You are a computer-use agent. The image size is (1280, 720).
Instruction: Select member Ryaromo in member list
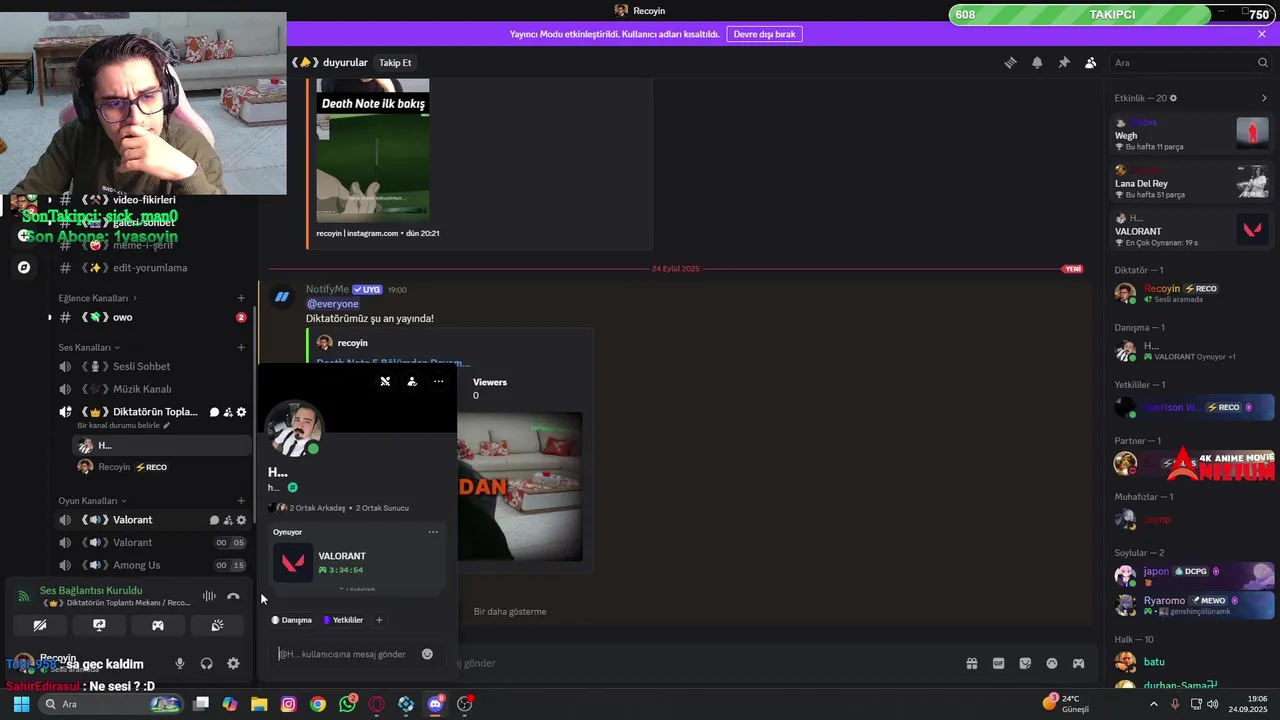[1192, 605]
